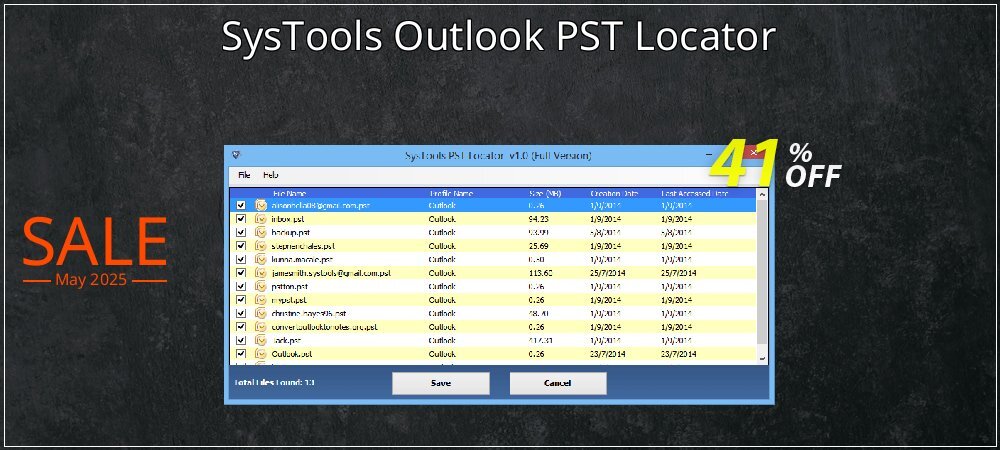
Task: Select the Jack.pst file name
Action: pos(286,340)
